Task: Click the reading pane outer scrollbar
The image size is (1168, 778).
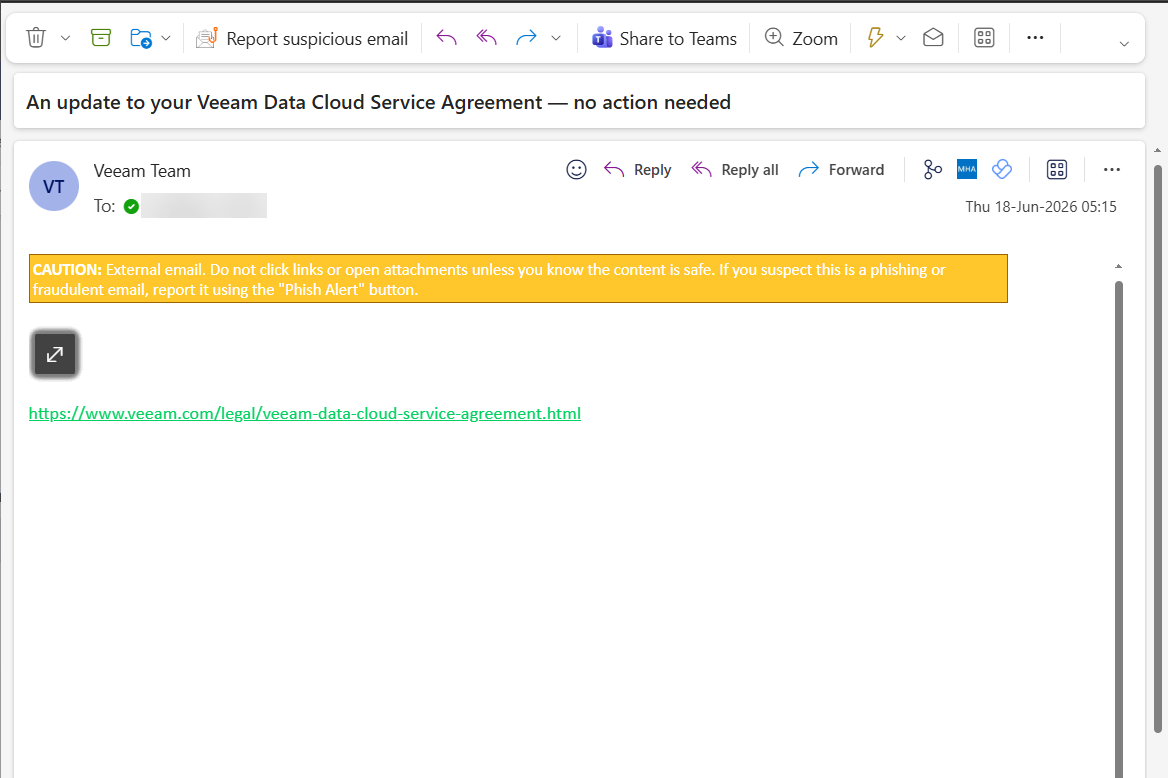Action: pos(1158,449)
